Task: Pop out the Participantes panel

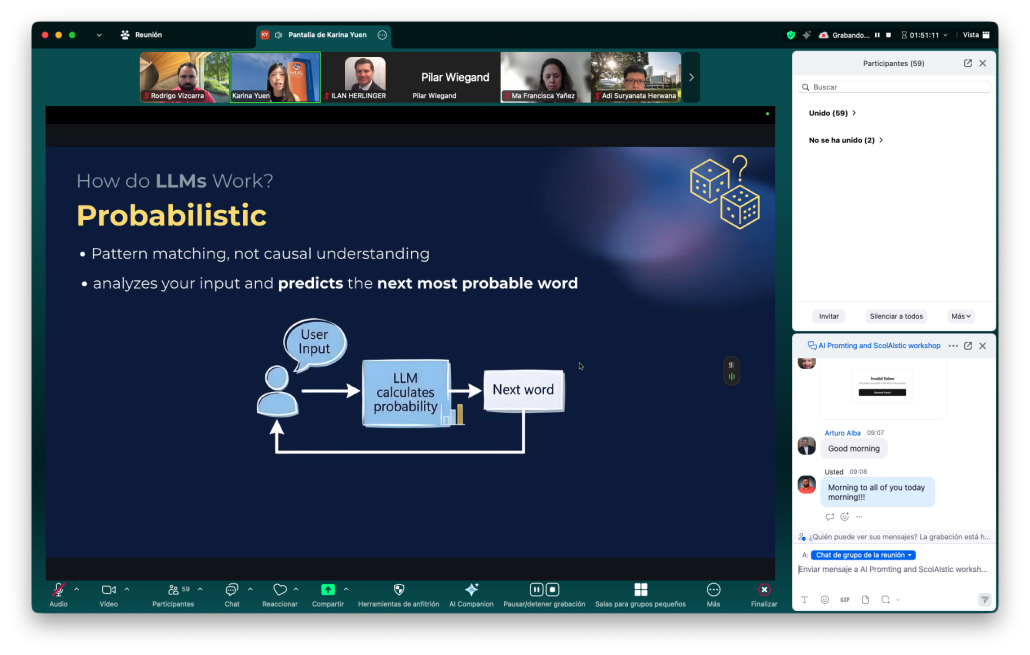Action: point(967,63)
